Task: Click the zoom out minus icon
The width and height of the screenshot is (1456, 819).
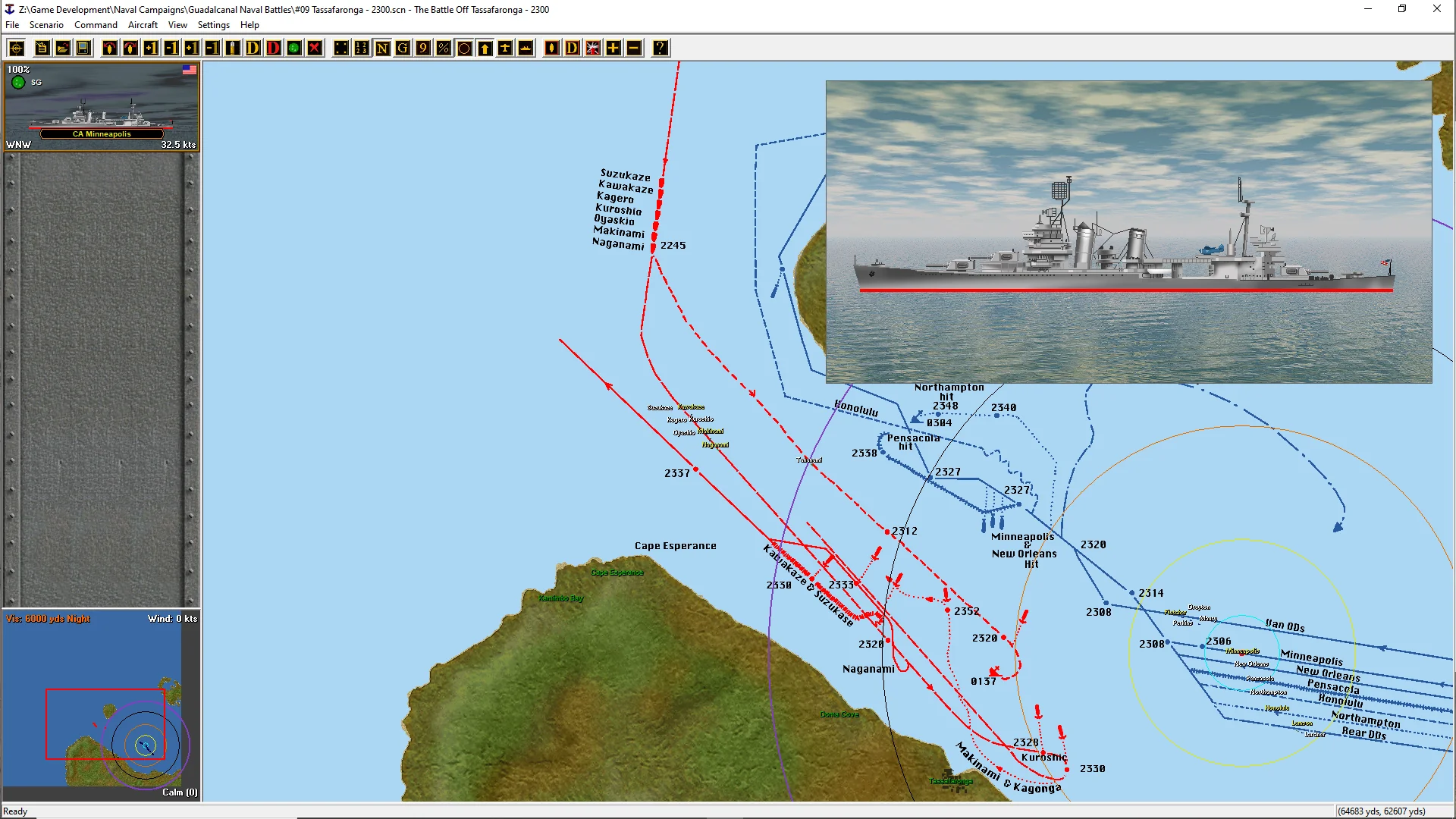Action: [x=634, y=49]
